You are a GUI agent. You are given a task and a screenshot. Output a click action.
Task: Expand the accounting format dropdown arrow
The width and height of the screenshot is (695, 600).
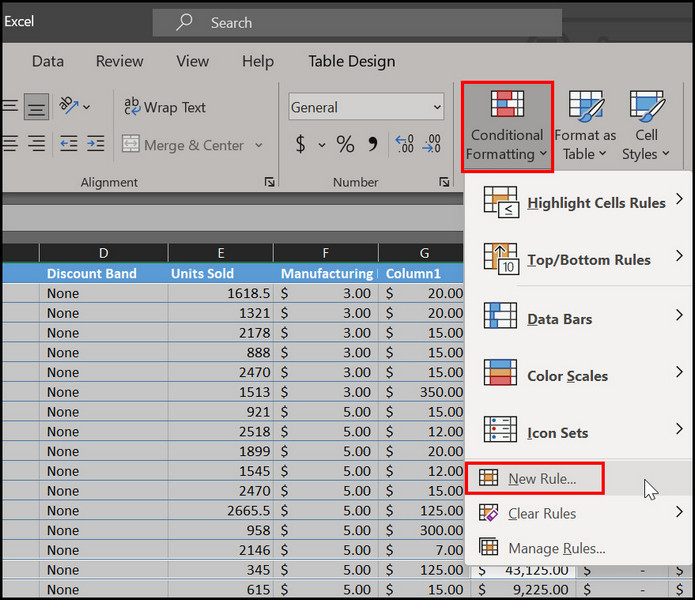[322, 145]
